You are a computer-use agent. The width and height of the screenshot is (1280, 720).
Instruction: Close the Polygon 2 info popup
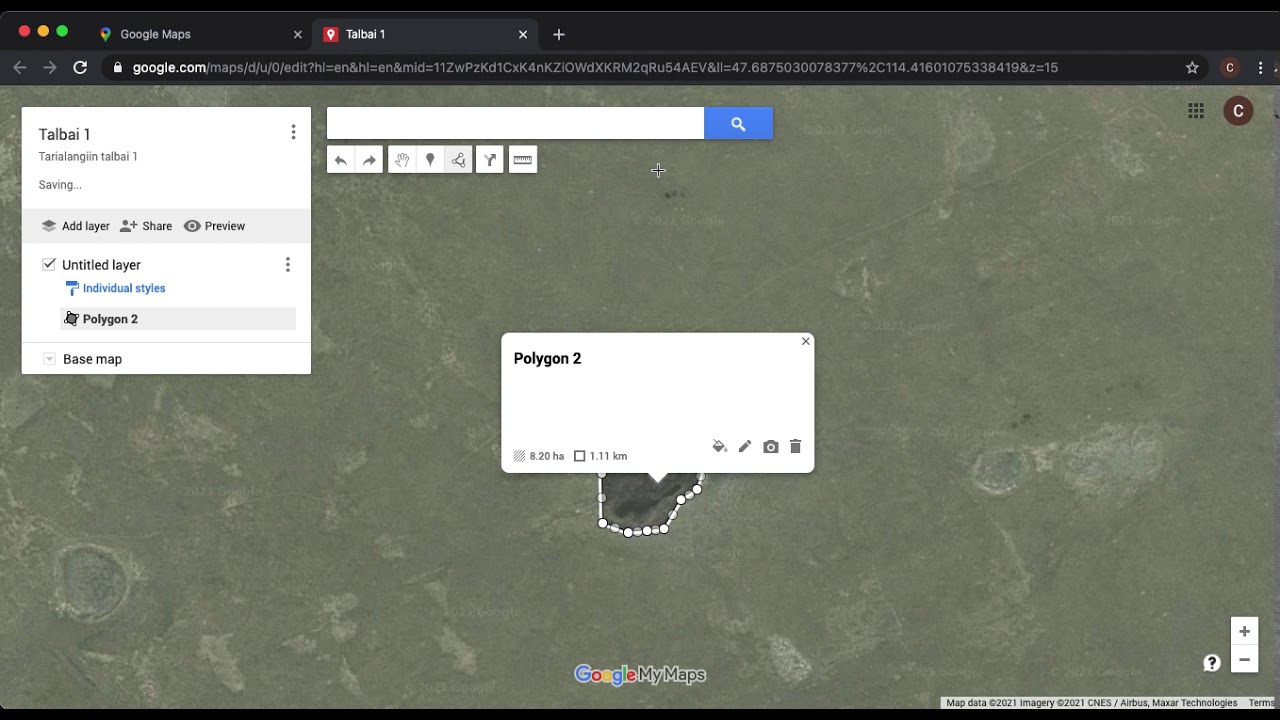(806, 342)
